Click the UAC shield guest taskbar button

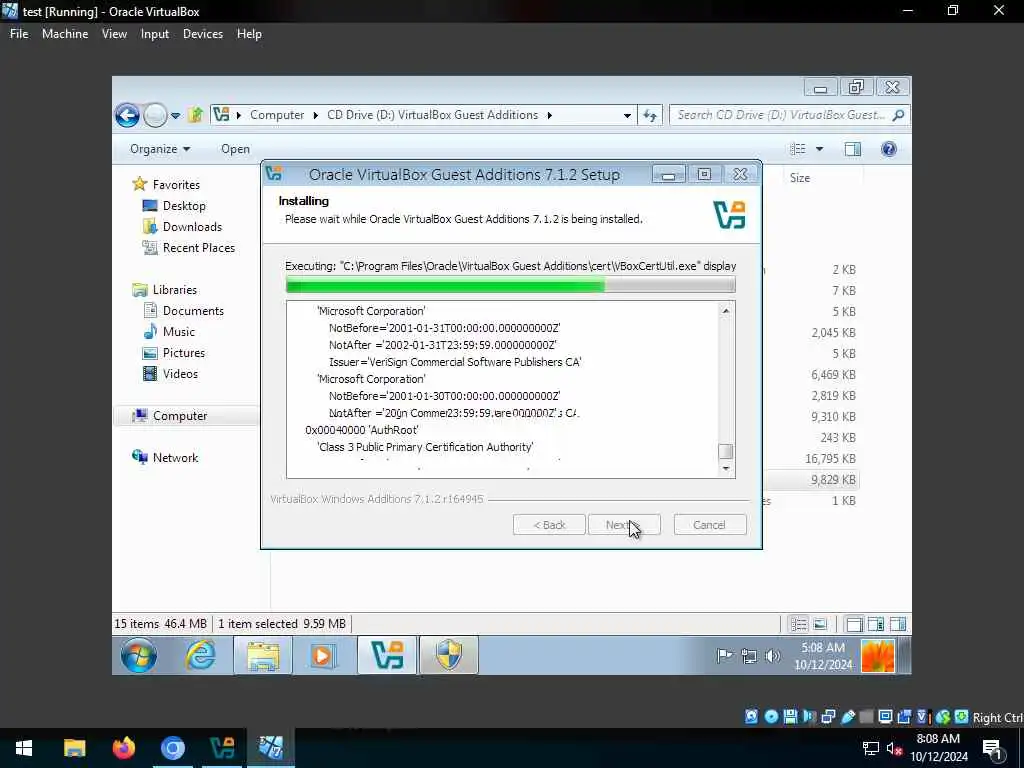coord(449,655)
